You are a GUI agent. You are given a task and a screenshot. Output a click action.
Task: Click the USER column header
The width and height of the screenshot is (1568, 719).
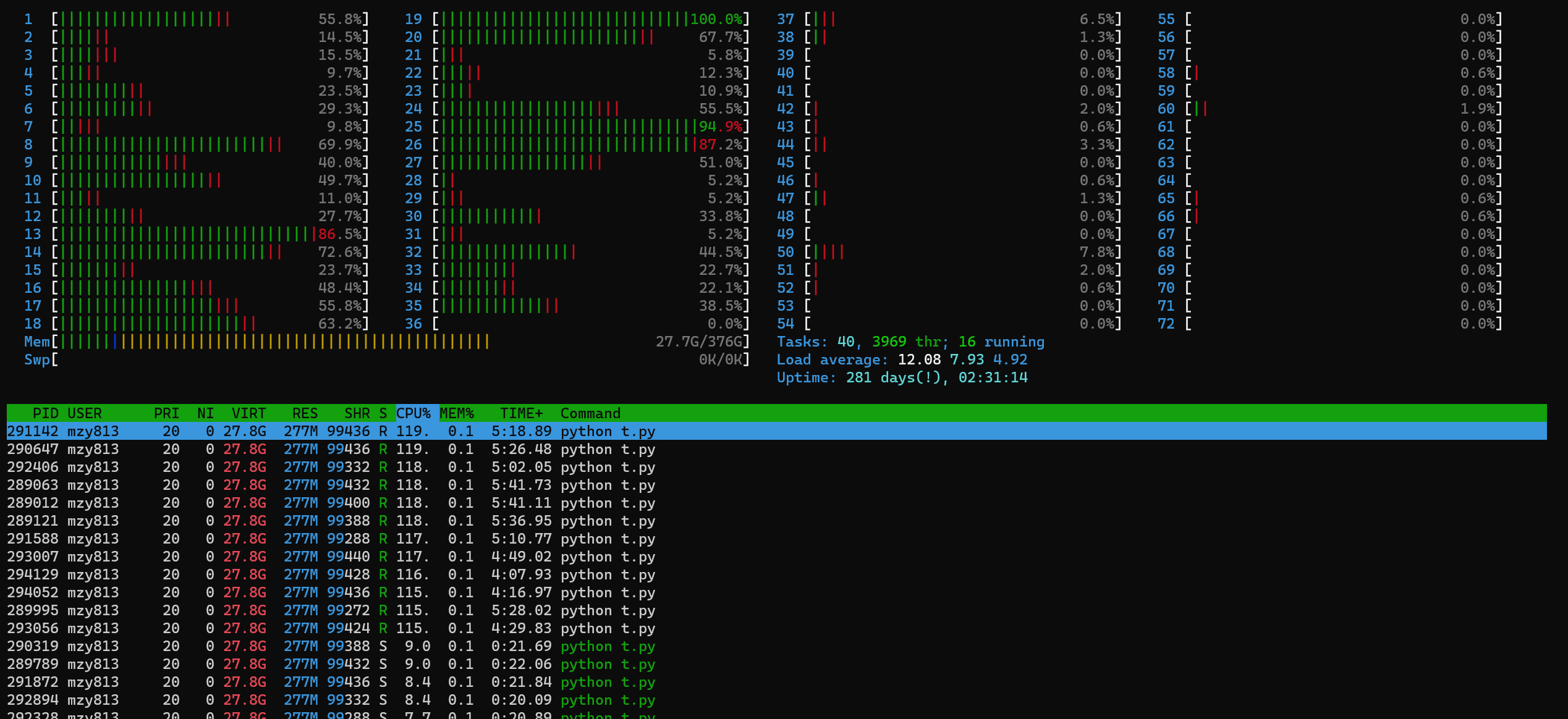coord(85,413)
